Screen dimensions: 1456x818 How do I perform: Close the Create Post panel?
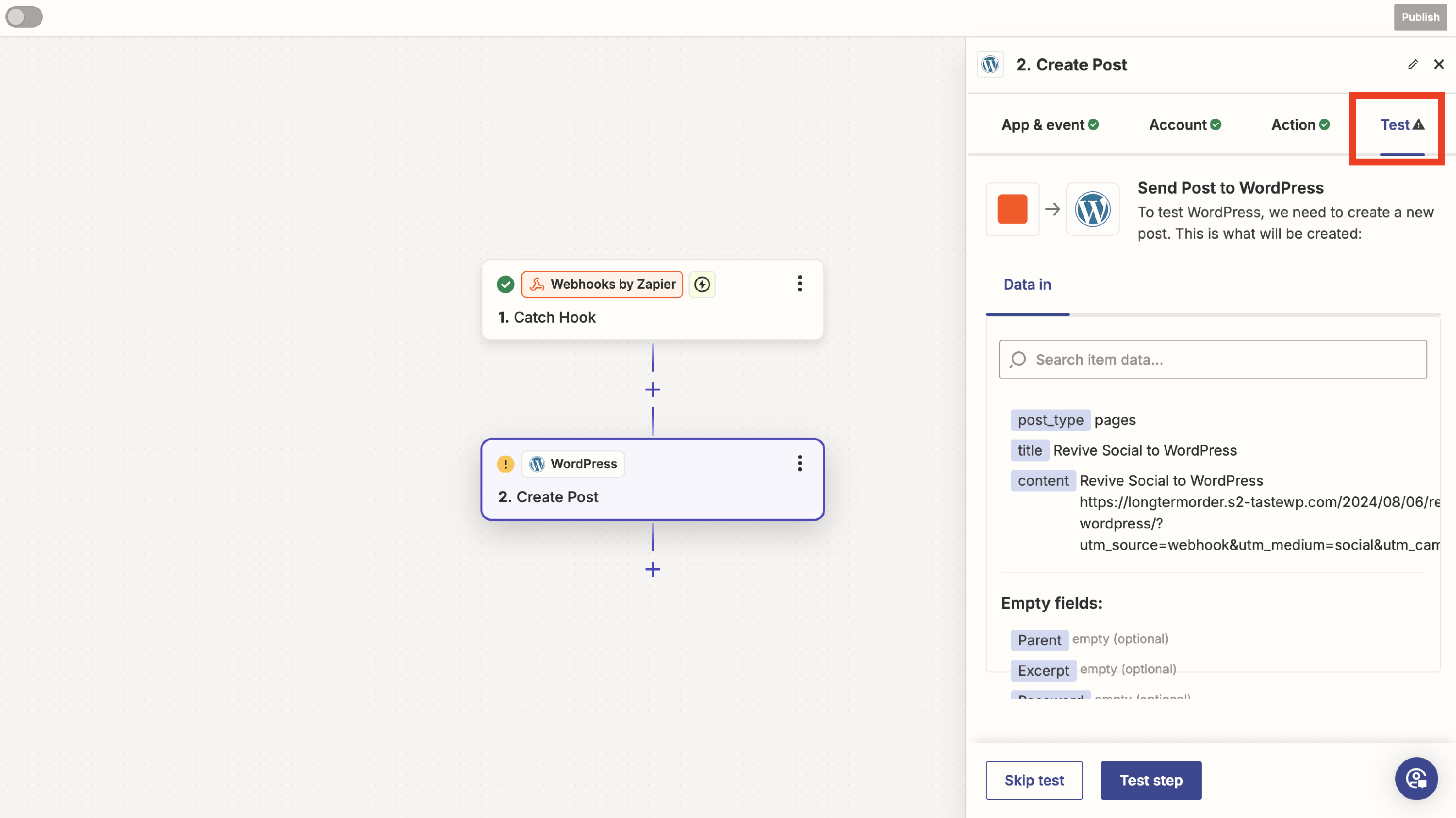pos(1439,65)
